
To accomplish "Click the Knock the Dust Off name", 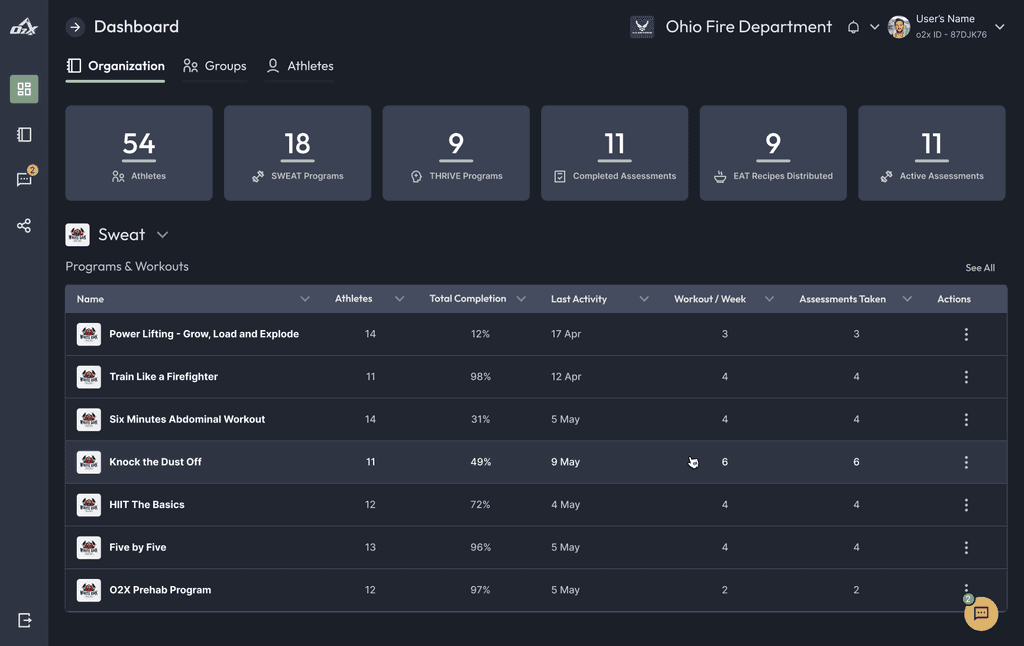I will click(155, 462).
